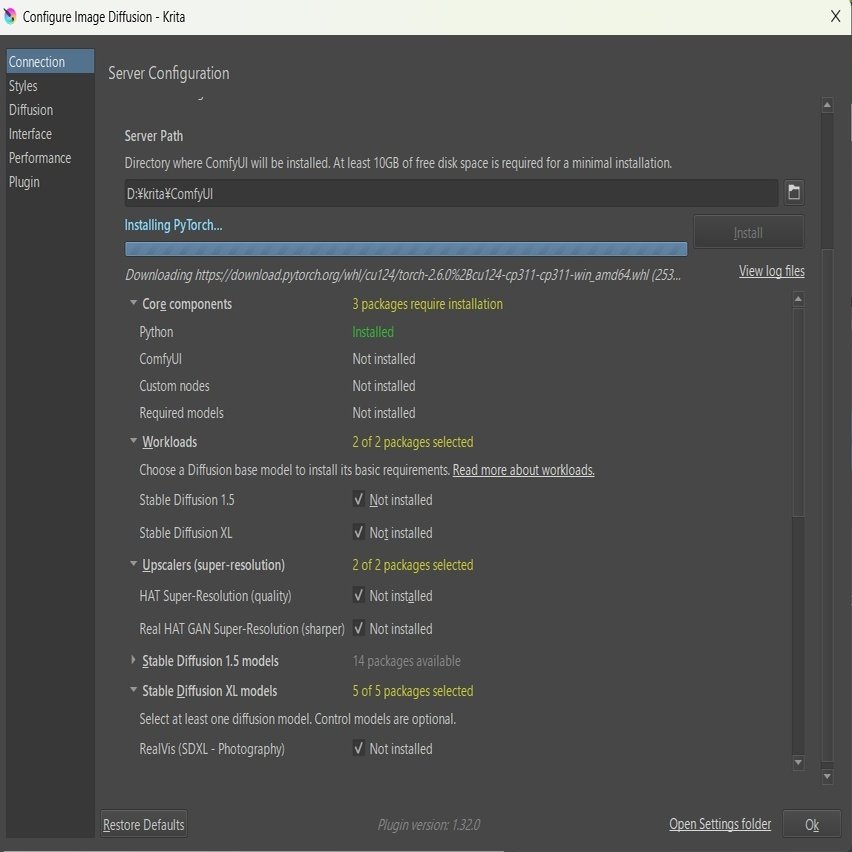Click the Krita logo in the title bar
The image size is (852, 852).
tap(10, 16)
